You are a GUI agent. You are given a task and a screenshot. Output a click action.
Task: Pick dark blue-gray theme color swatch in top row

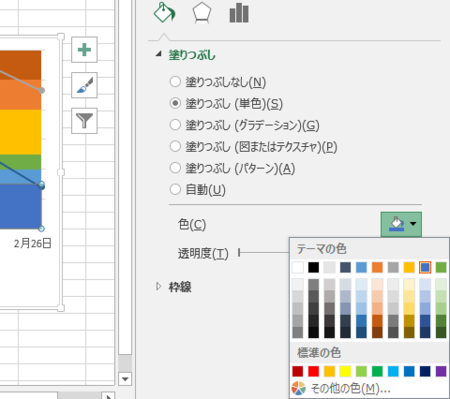coord(345,267)
